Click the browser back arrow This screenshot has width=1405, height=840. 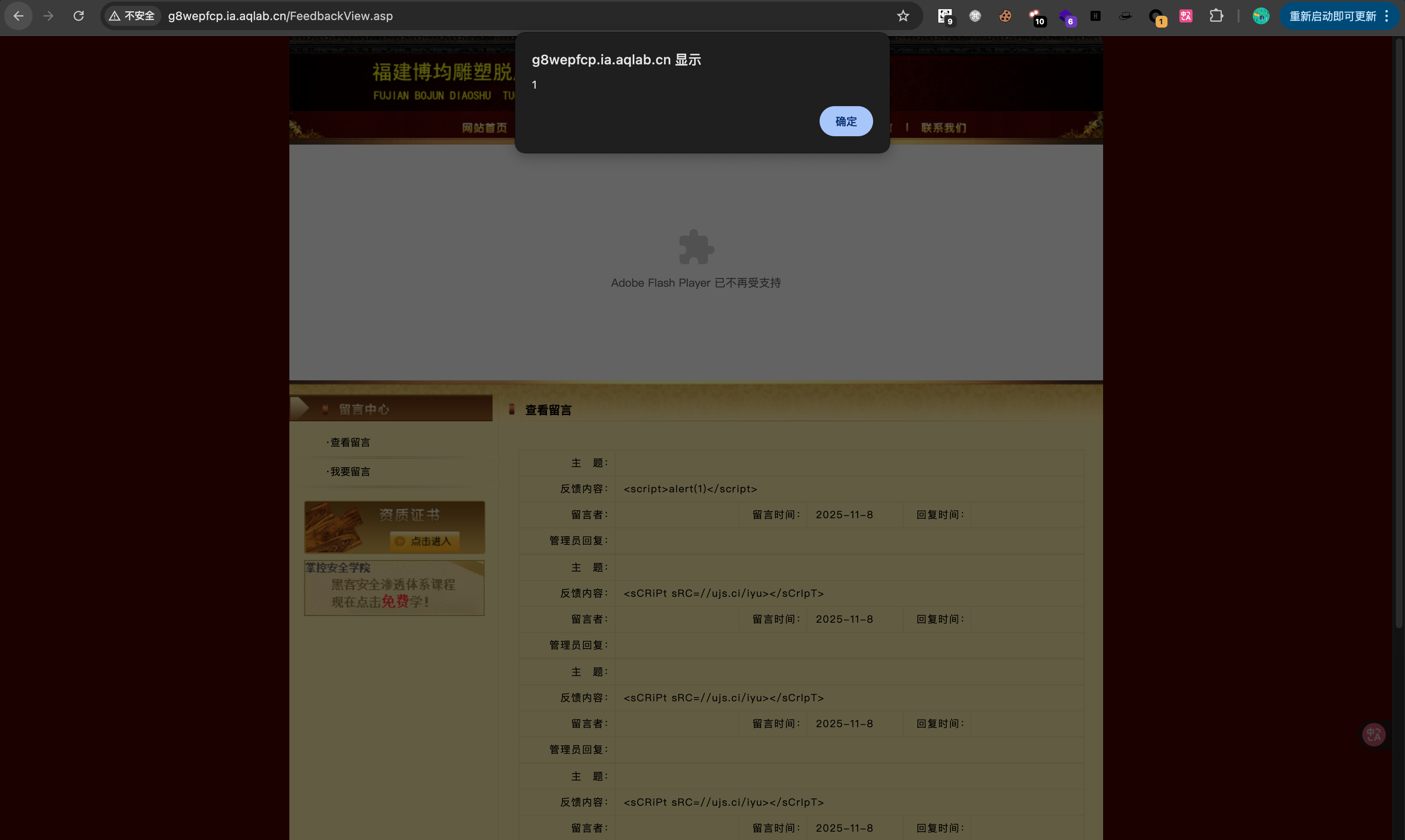click(19, 16)
